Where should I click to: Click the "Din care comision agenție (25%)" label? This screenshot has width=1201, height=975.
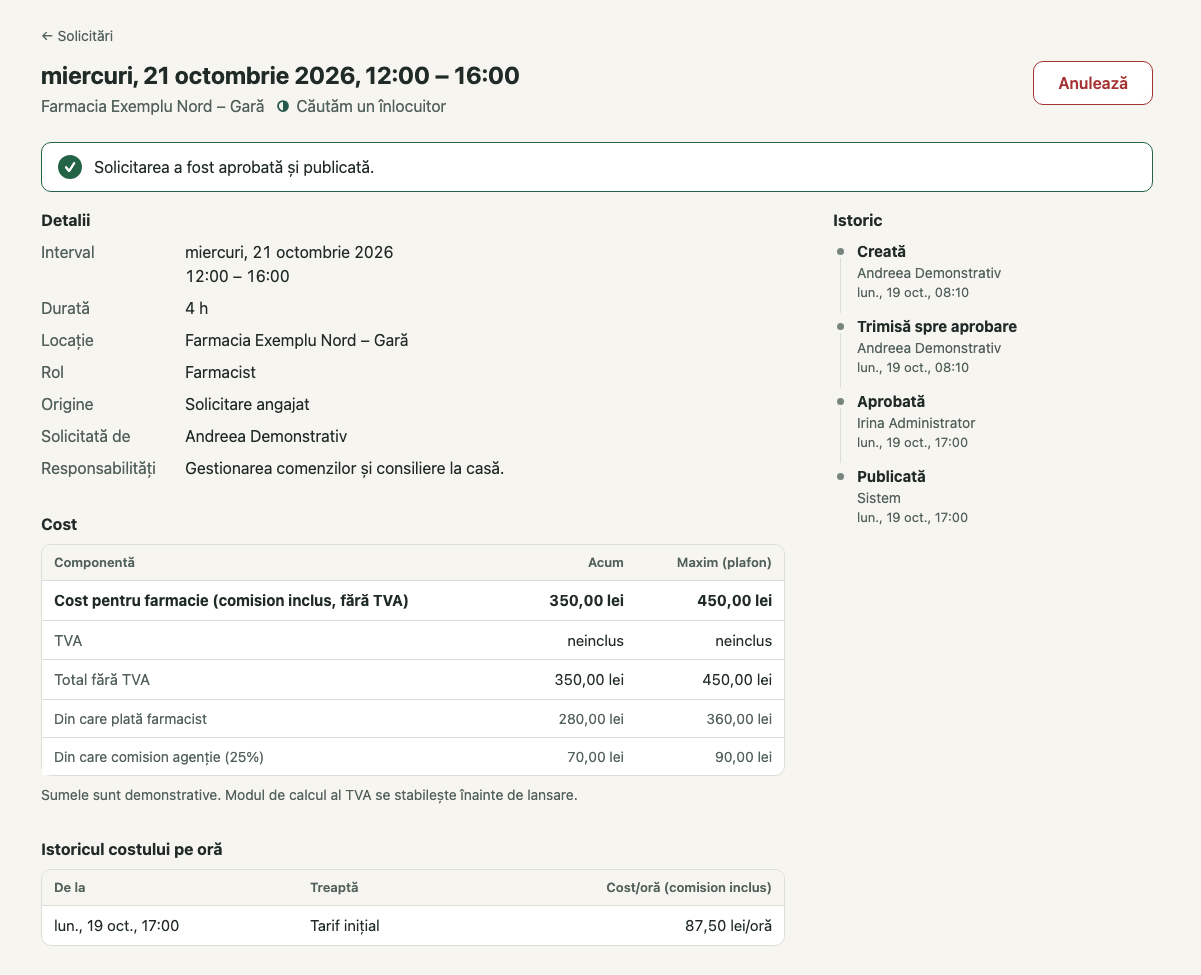pyautogui.click(x=159, y=757)
